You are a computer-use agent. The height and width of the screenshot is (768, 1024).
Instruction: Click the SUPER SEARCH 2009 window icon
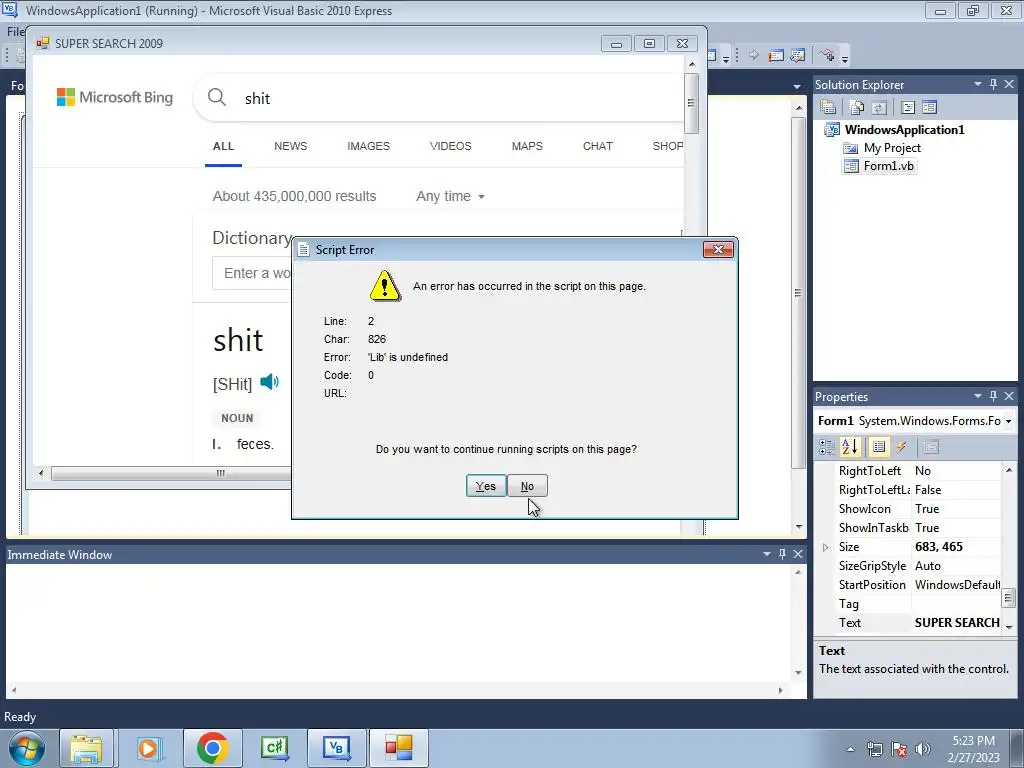(43, 43)
